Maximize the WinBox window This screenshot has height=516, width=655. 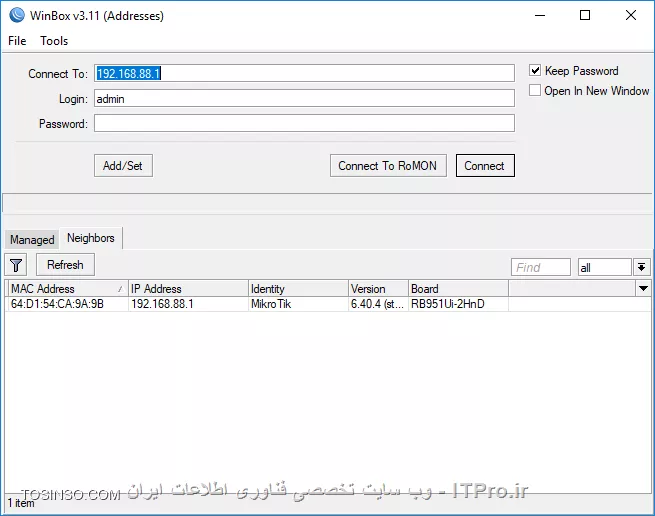point(585,15)
